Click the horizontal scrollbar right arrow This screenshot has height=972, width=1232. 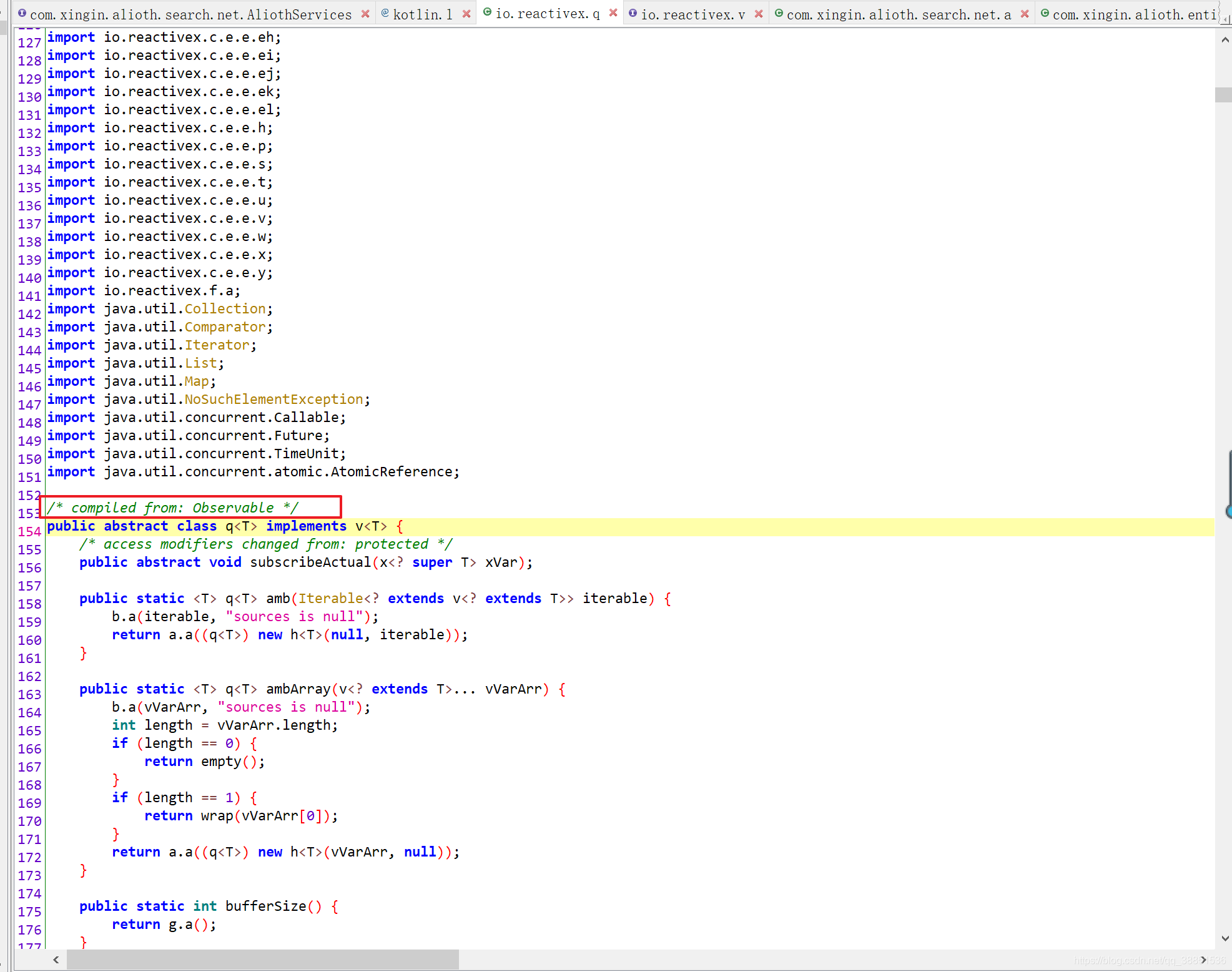tap(1203, 960)
